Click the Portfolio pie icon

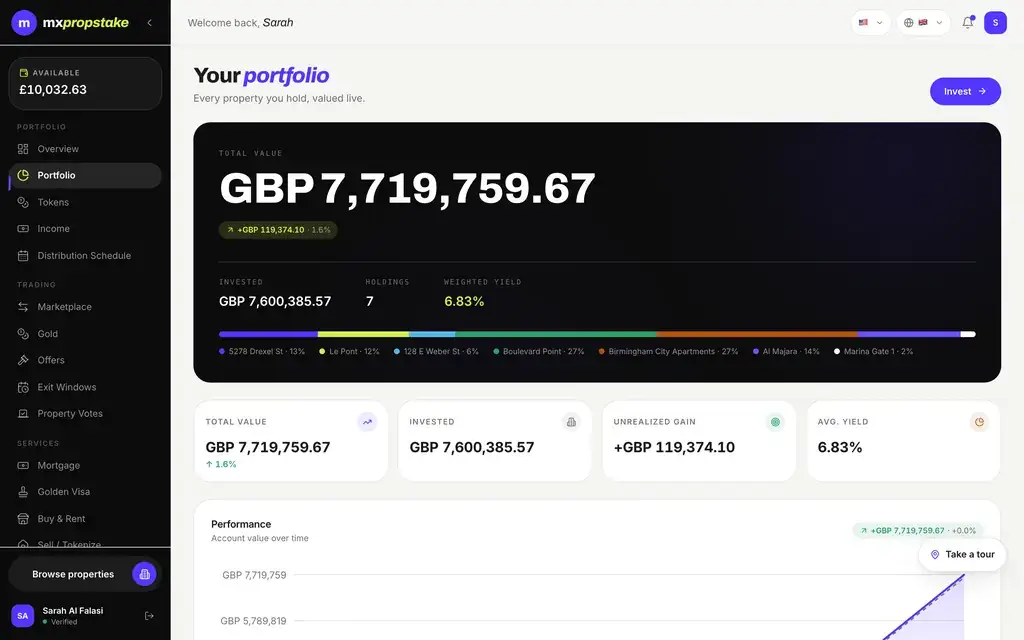point(23,175)
